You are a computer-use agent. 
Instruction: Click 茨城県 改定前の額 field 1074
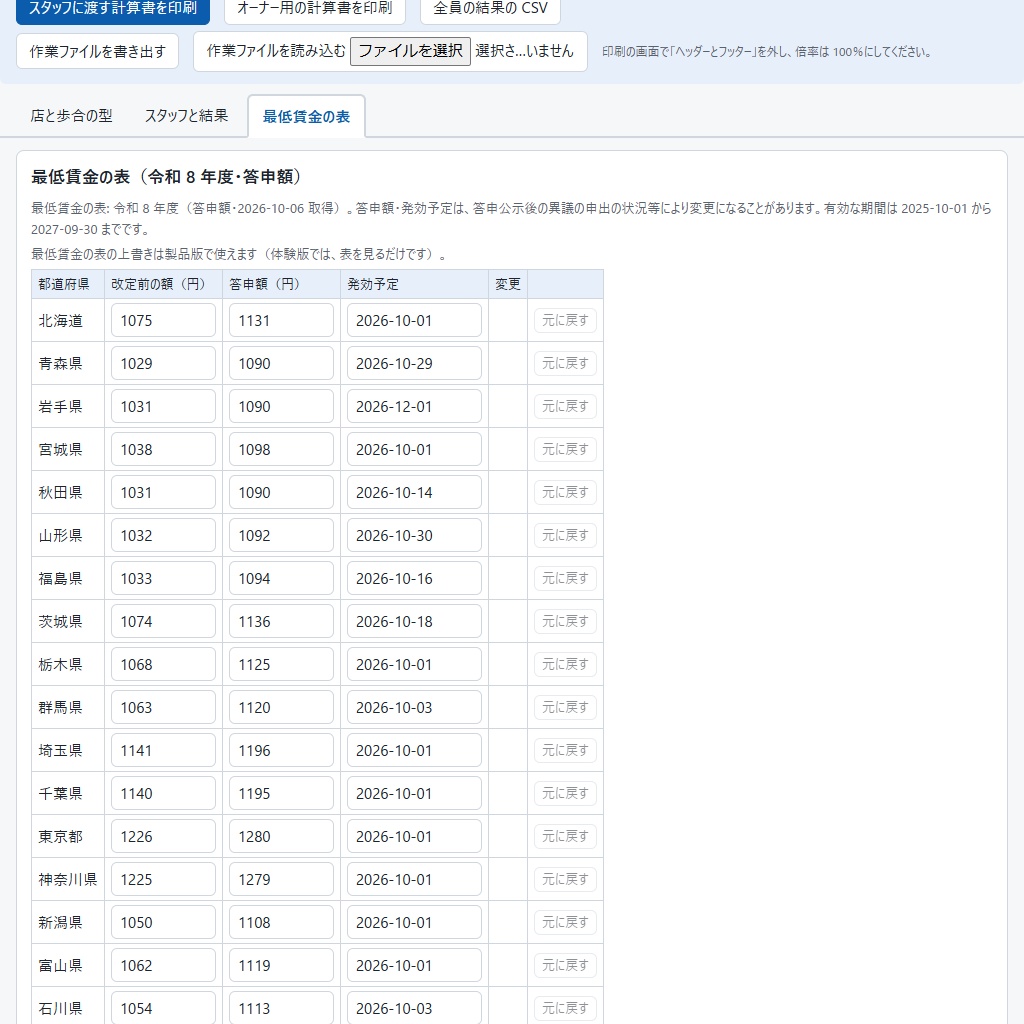click(x=163, y=622)
